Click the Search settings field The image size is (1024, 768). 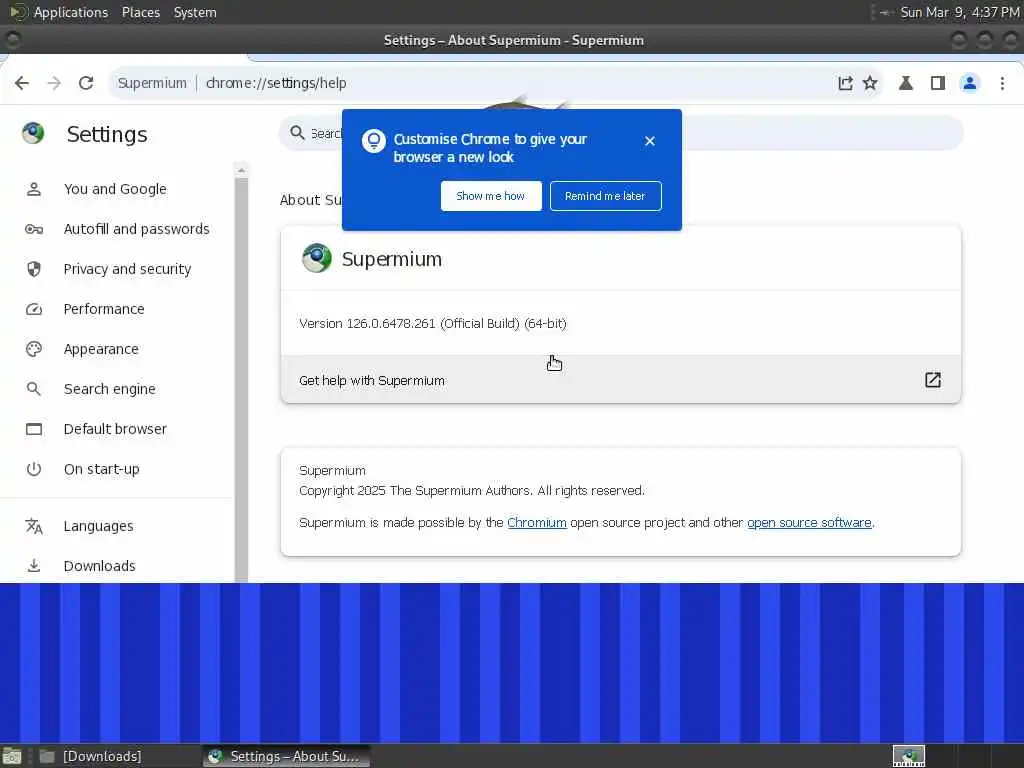click(620, 133)
